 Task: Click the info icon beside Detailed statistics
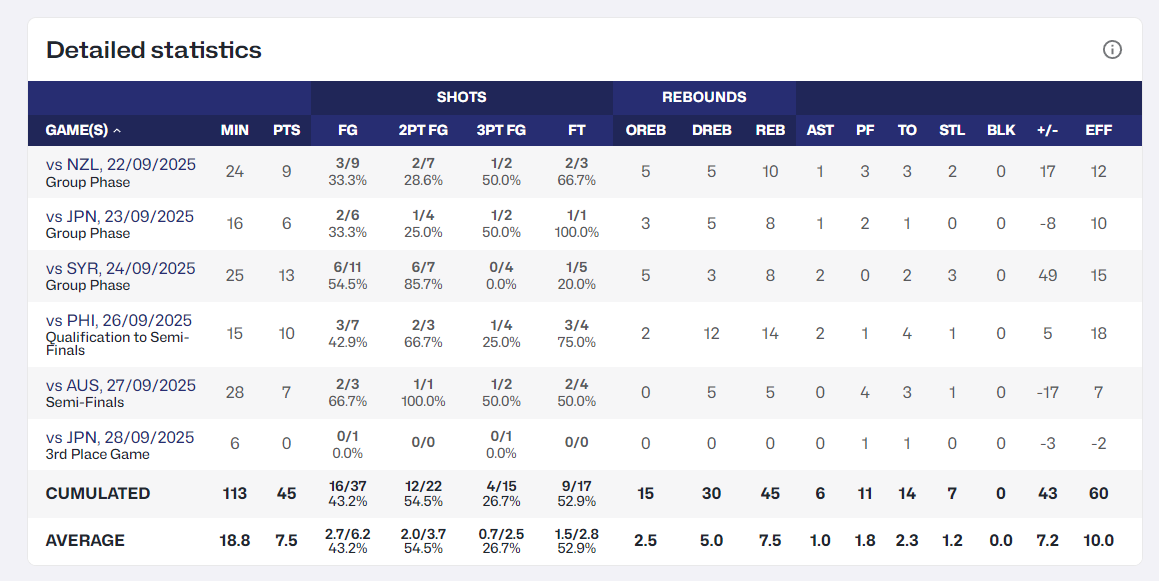(1112, 50)
